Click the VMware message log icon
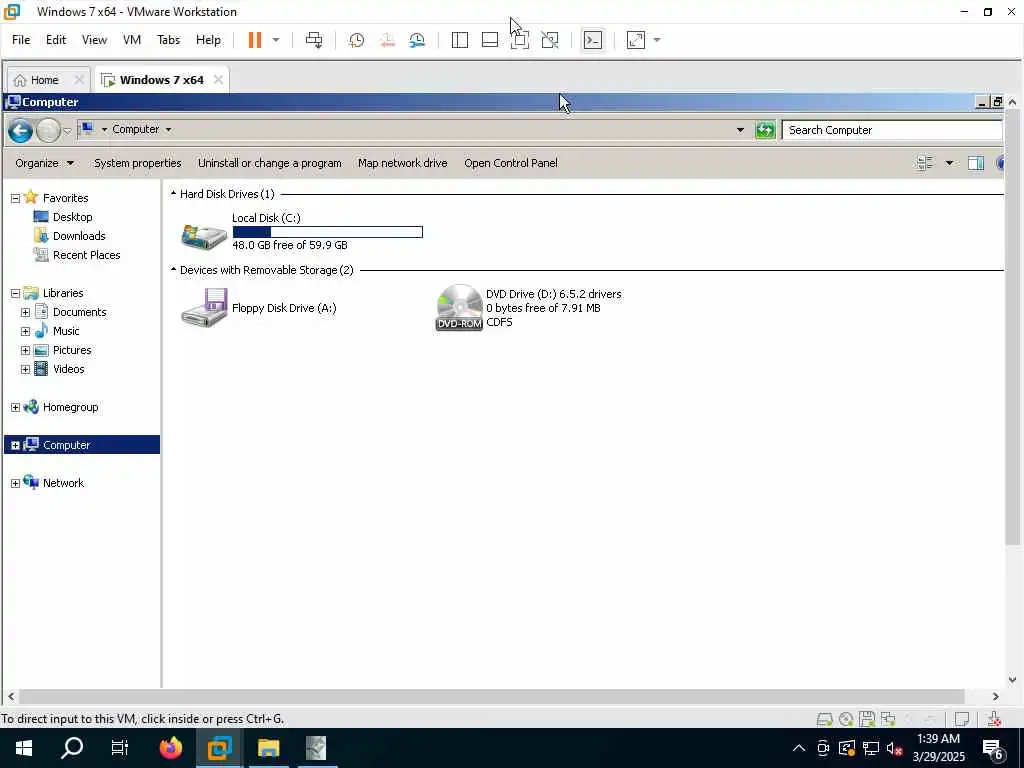The image size is (1024, 768). point(961,719)
